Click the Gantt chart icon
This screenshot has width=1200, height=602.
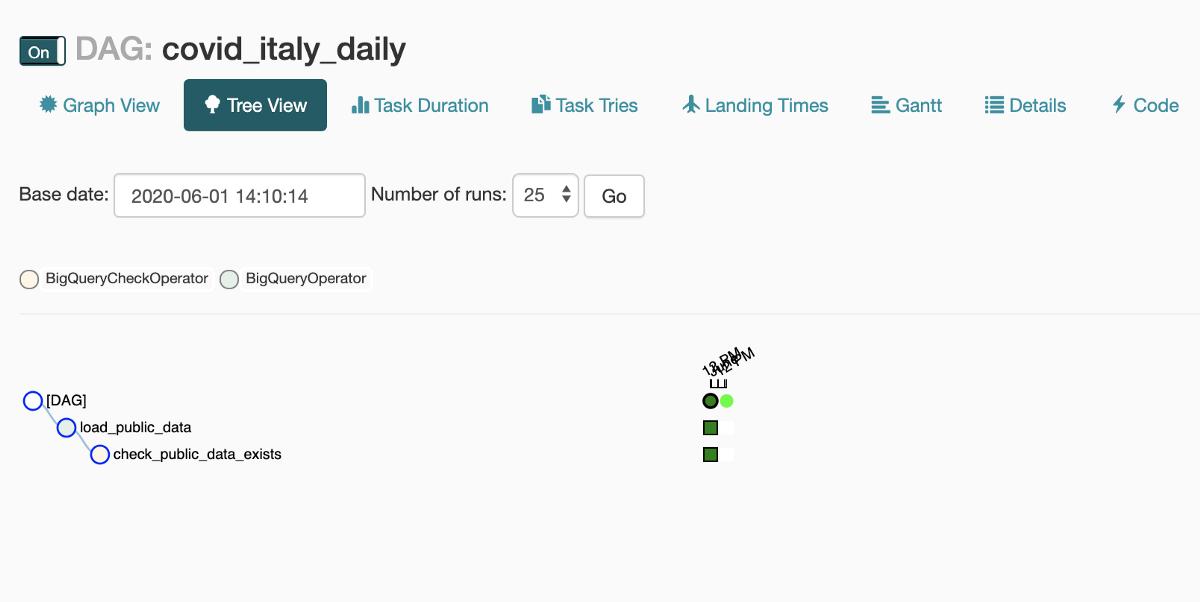pyautogui.click(x=880, y=105)
